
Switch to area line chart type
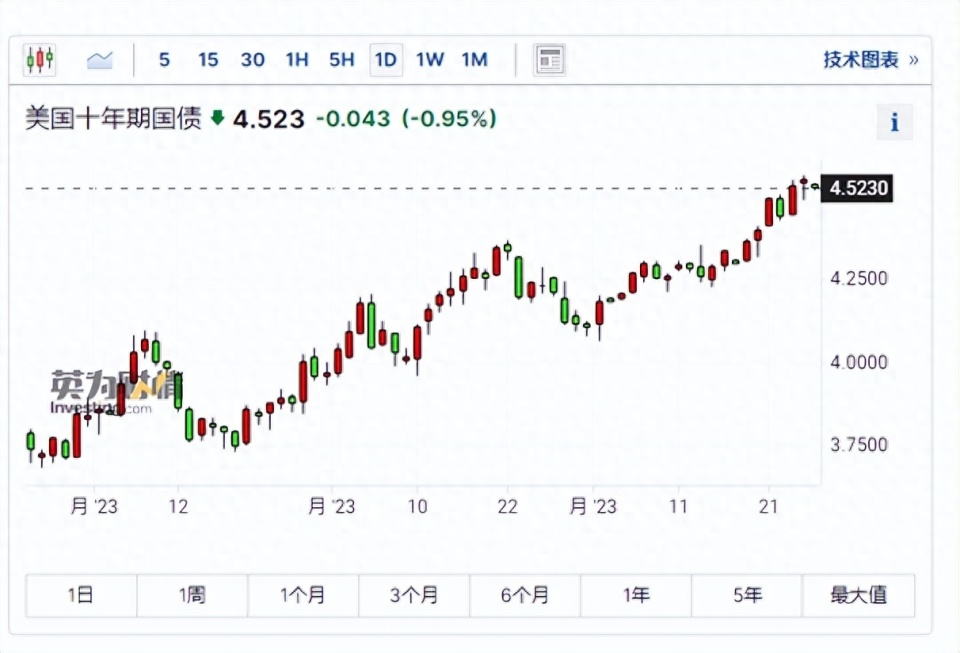click(100, 60)
